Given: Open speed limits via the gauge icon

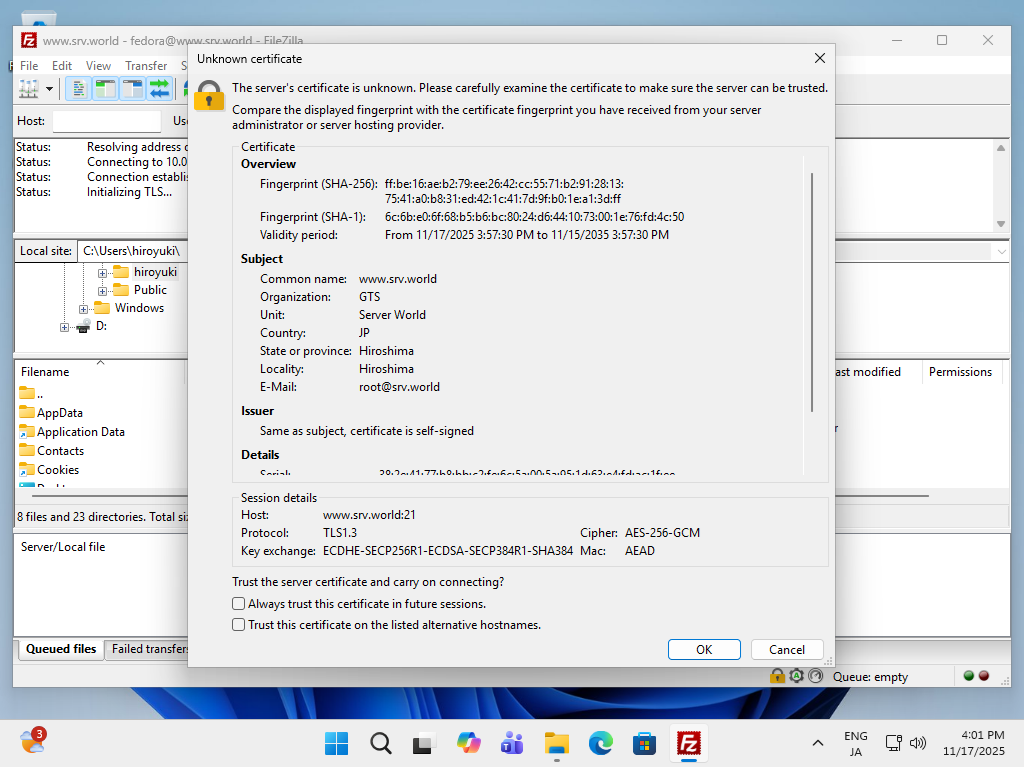Looking at the screenshot, I should [815, 676].
